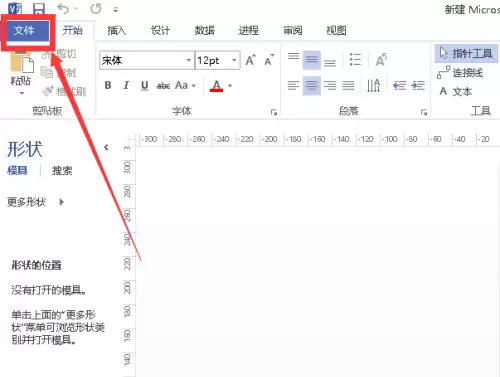Viewport: 500px width, 377px height.
Task: Toggle Bold formatting
Action: pos(108,85)
